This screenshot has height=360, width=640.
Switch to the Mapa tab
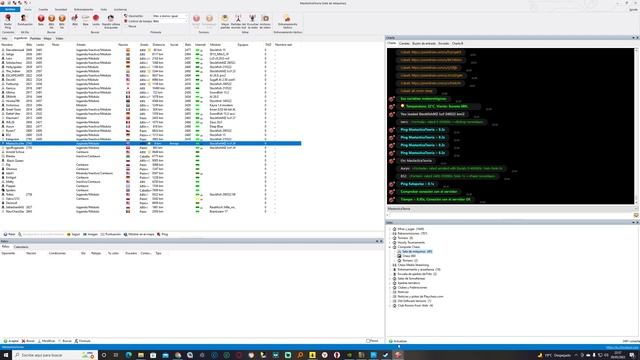(x=48, y=38)
